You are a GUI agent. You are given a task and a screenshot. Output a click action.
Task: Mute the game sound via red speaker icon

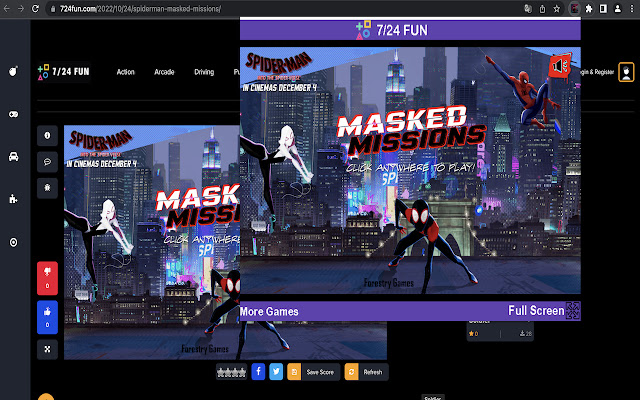tap(560, 65)
